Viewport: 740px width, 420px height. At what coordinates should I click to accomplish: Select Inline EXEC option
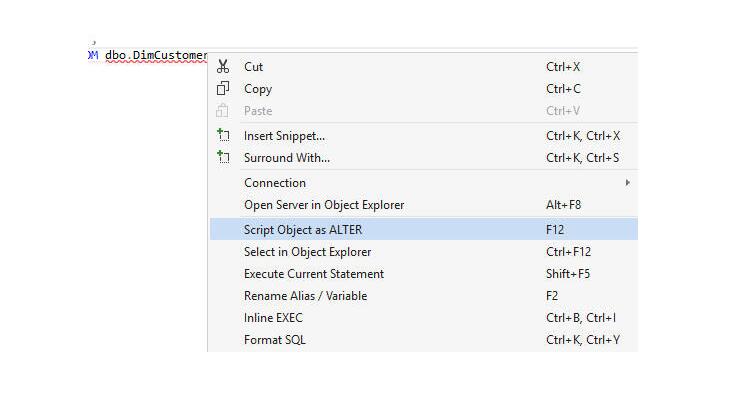[x=423, y=318]
